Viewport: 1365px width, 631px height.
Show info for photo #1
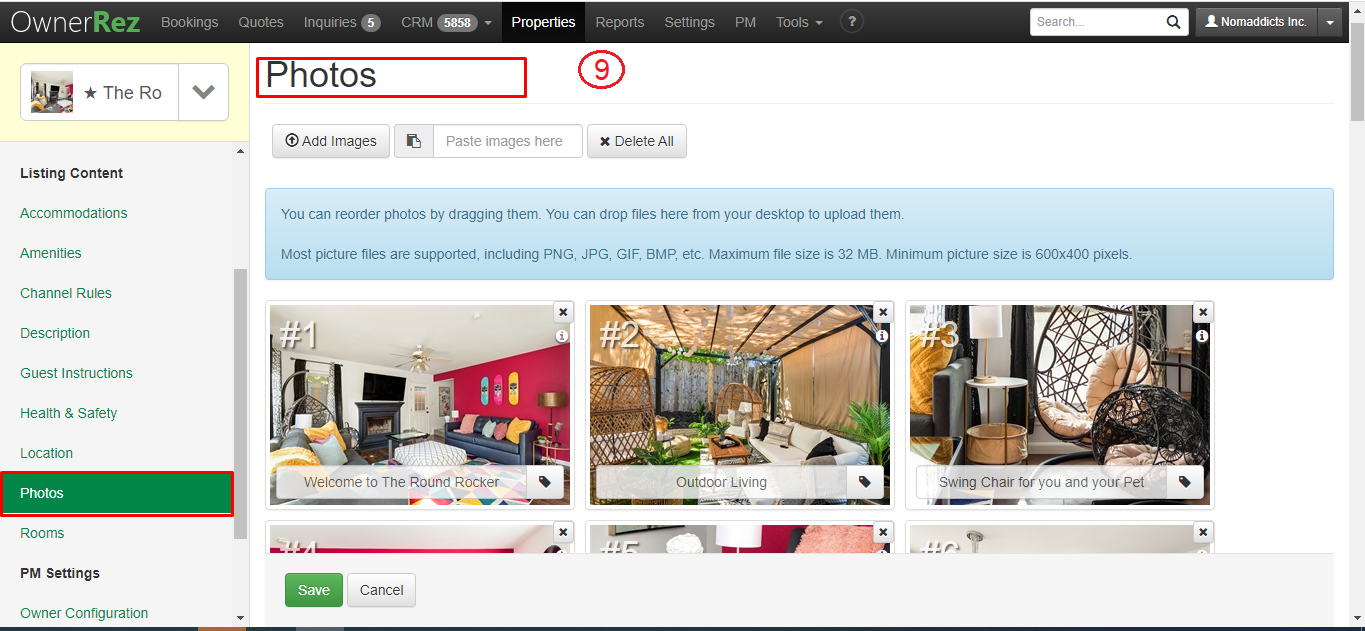point(562,337)
